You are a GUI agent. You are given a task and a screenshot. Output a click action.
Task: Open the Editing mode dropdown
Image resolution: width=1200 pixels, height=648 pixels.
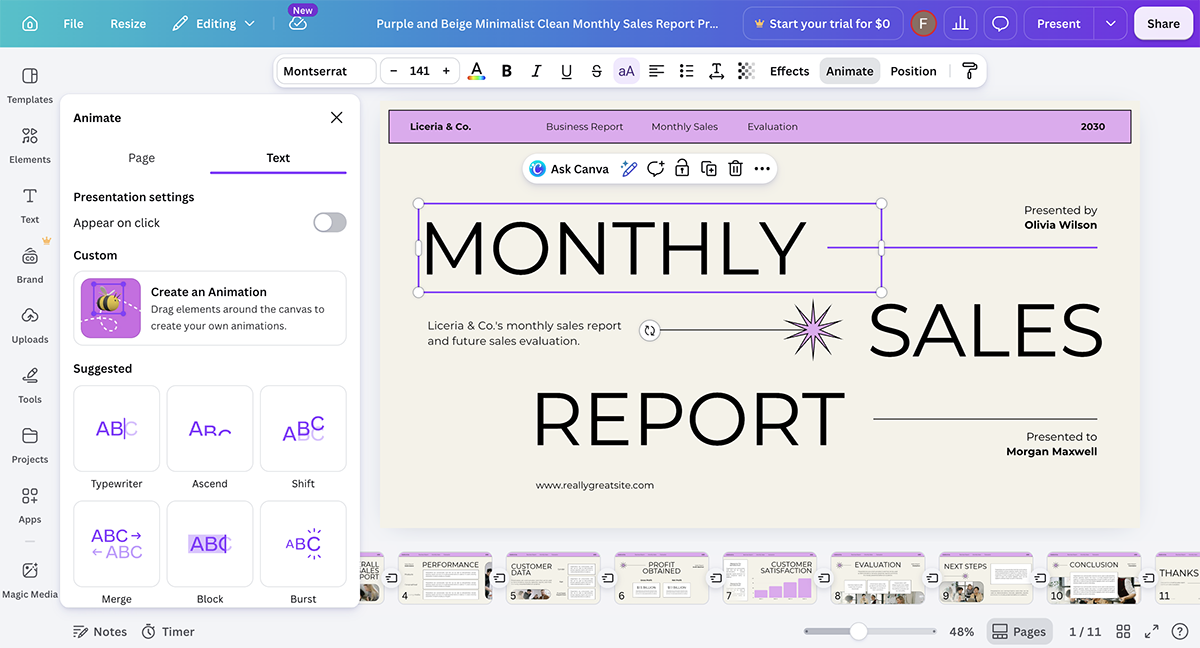point(213,23)
